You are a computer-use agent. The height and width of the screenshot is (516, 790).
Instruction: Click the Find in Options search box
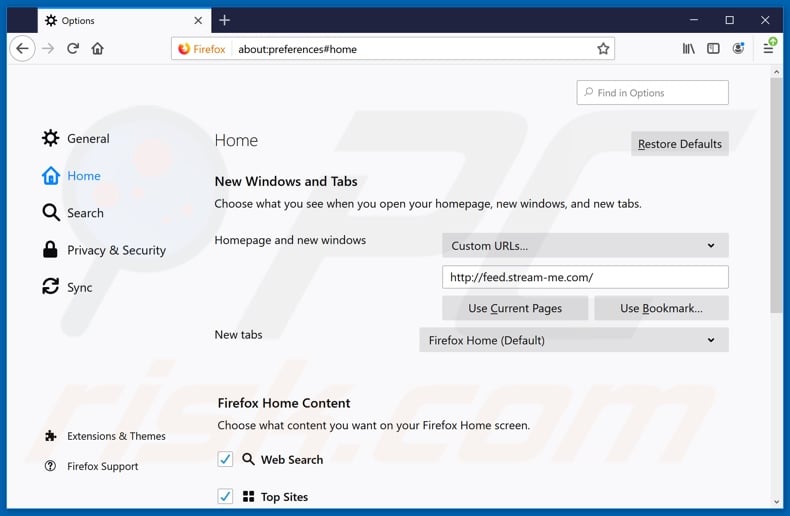(x=652, y=93)
